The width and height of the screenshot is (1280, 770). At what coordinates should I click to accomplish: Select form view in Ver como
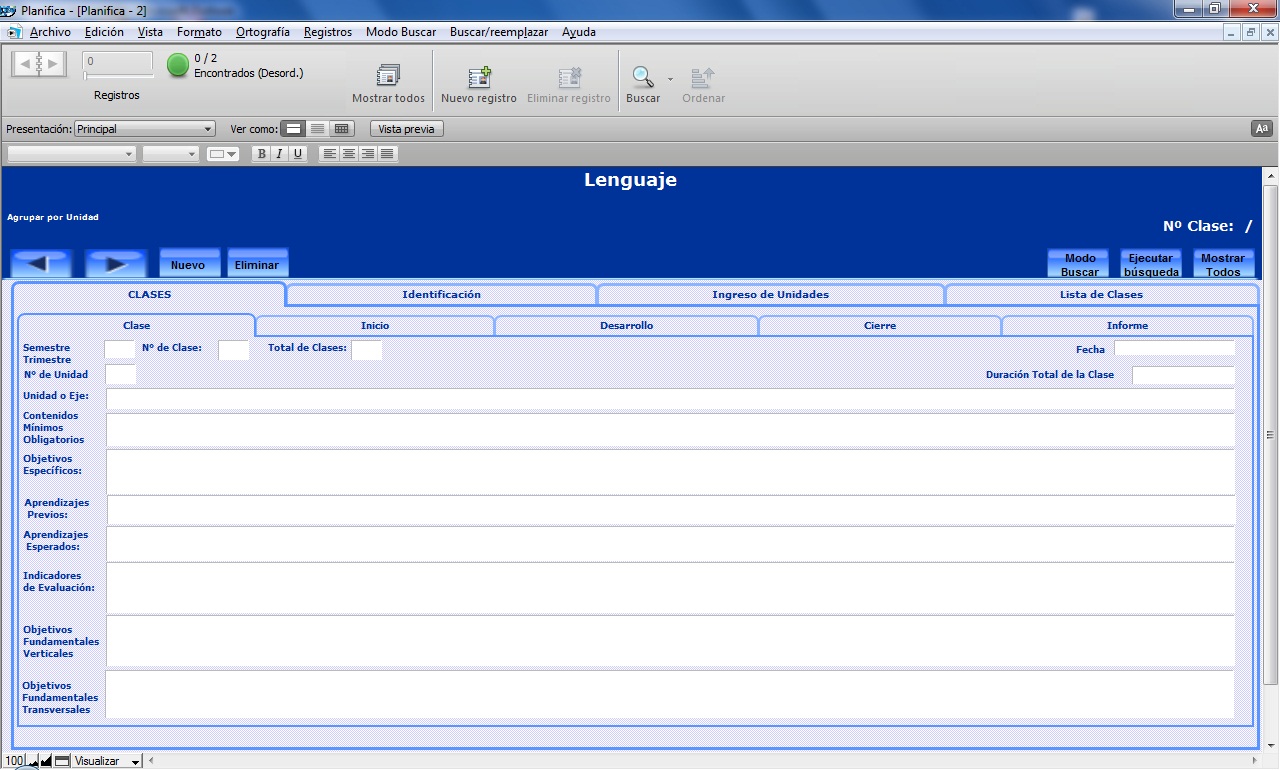pyautogui.click(x=293, y=129)
